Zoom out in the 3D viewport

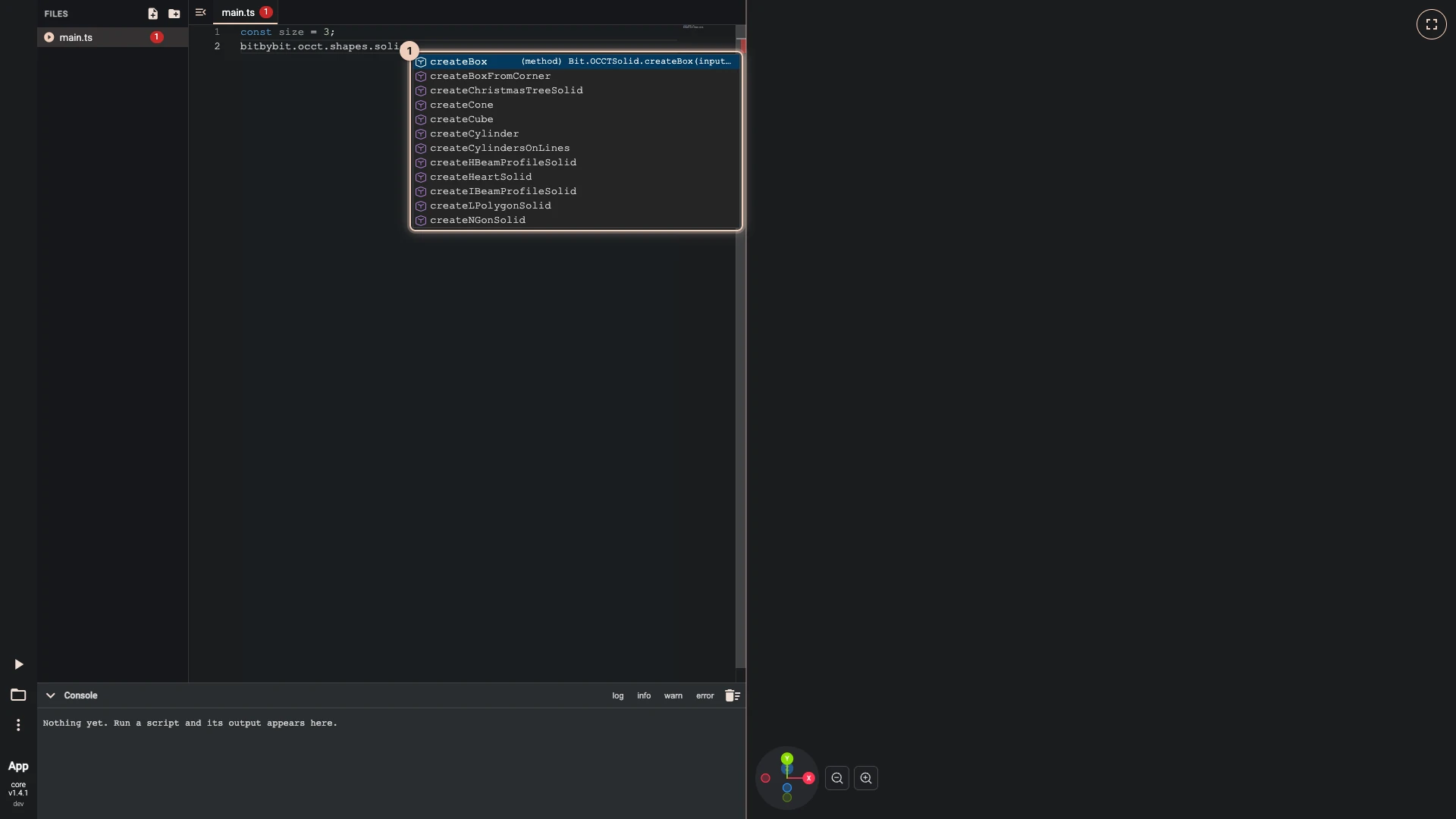coord(837,778)
